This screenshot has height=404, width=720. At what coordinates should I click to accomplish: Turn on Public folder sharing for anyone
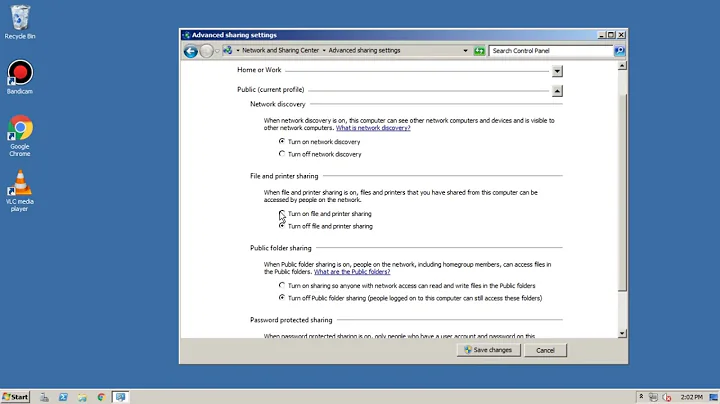[x=281, y=286]
